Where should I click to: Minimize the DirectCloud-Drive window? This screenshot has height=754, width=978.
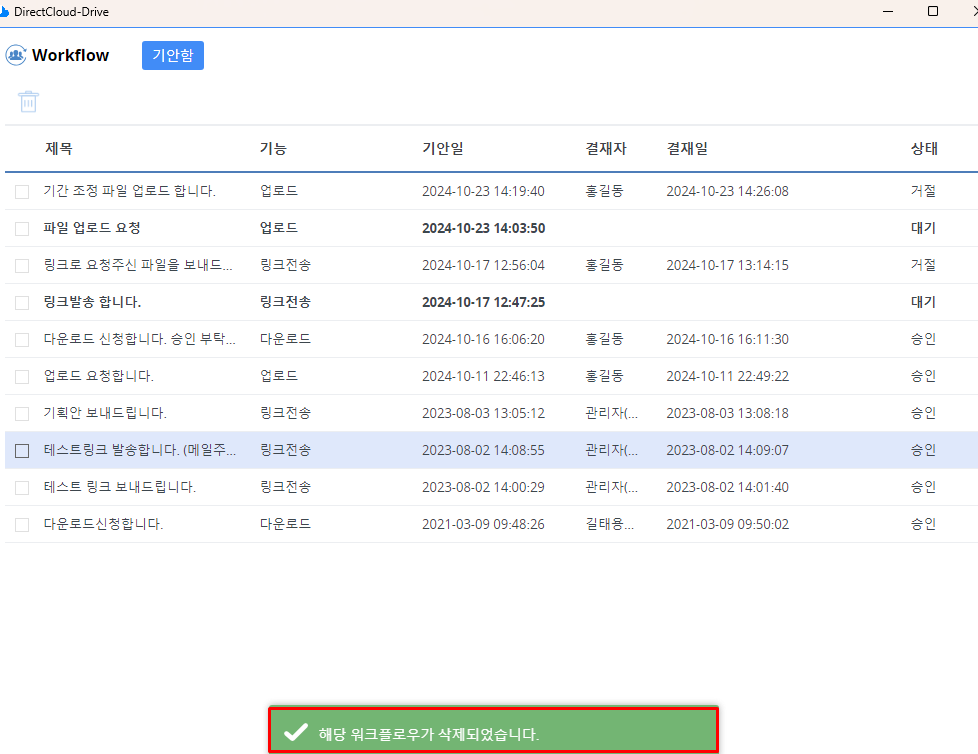coord(886,12)
